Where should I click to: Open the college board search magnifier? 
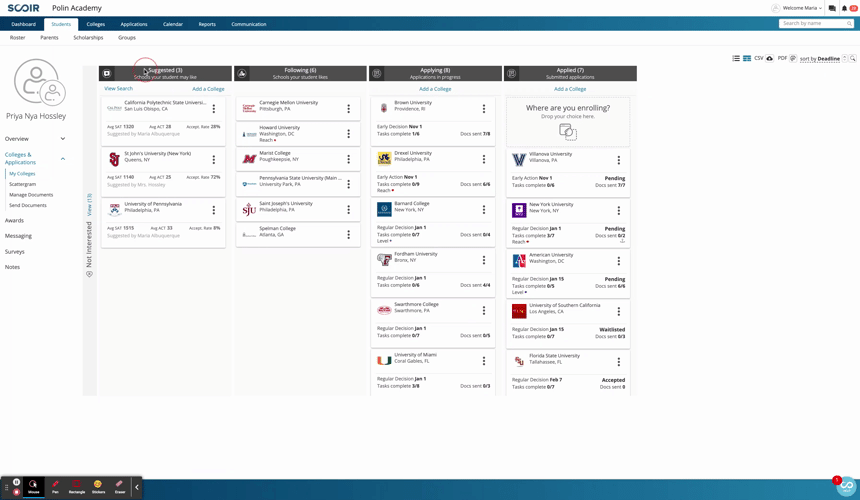pyautogui.click(x=853, y=58)
